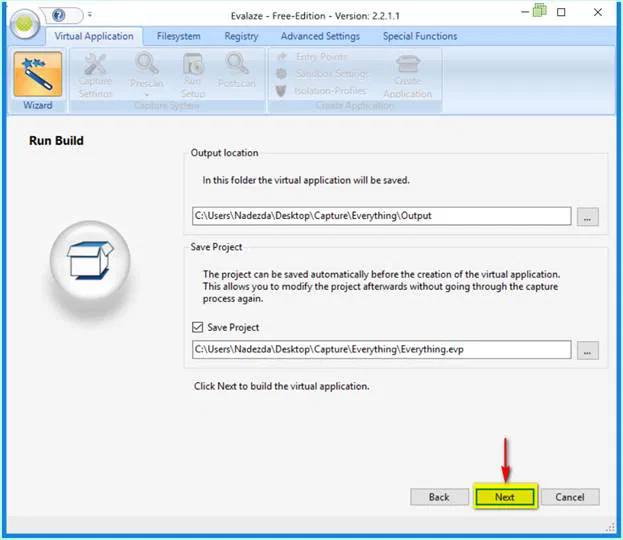The width and height of the screenshot is (623, 540).
Task: Open Entry Points in the ribbon
Action: click(x=313, y=57)
